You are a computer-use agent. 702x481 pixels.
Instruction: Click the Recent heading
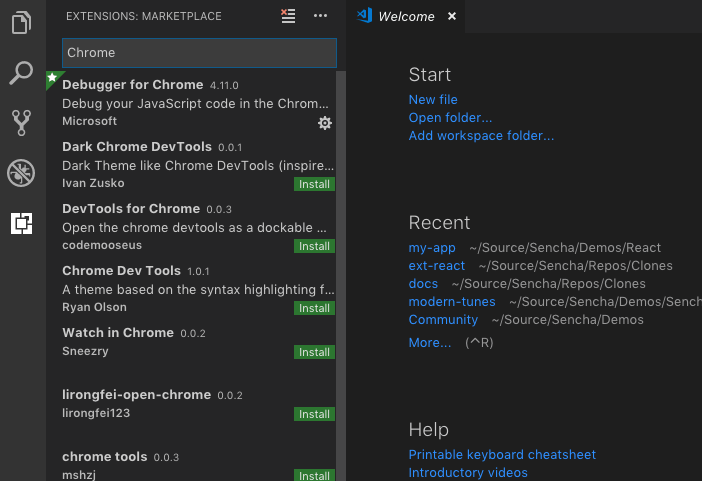click(x=439, y=223)
